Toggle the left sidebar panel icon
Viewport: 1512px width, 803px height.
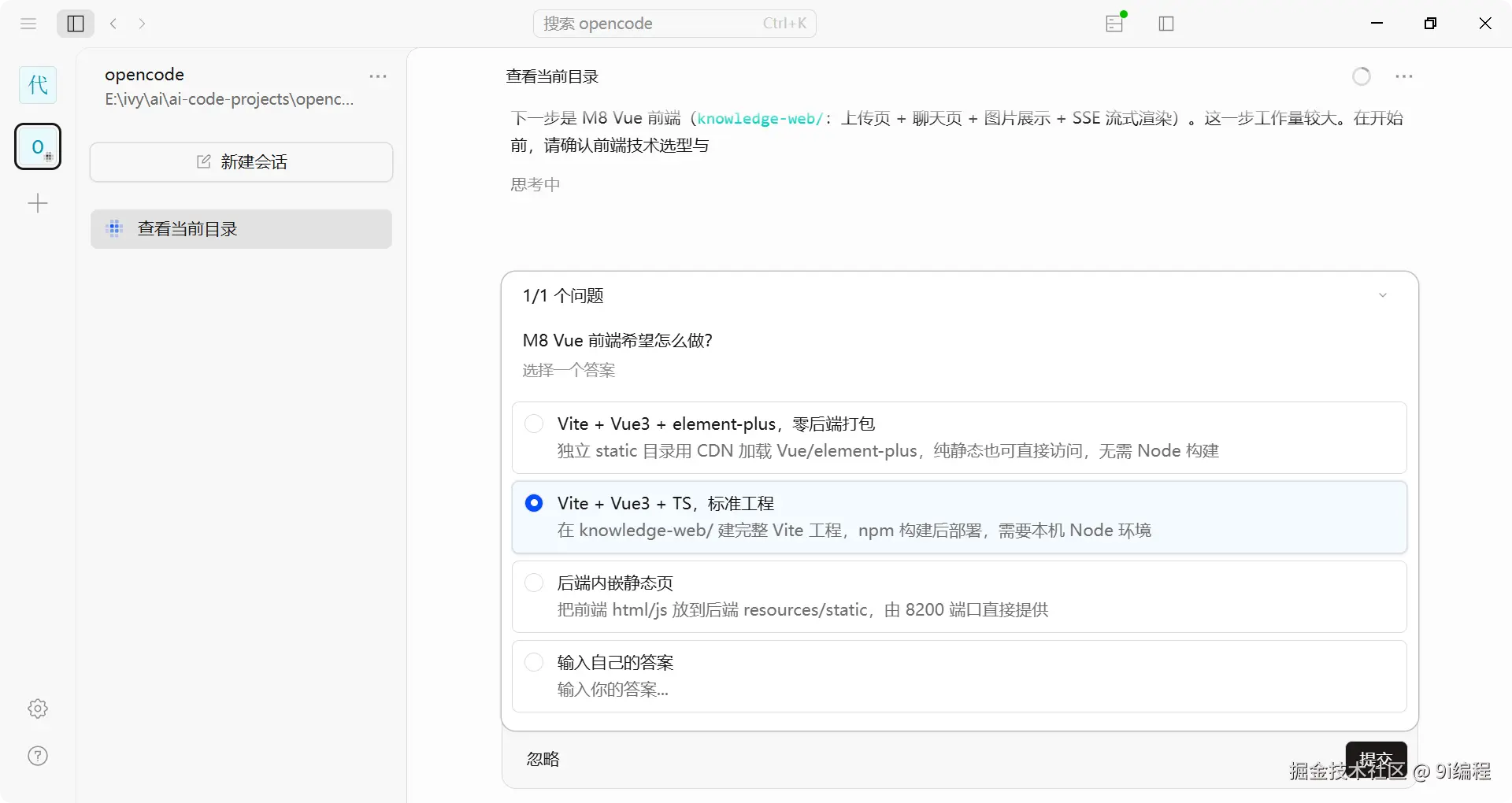(x=76, y=24)
